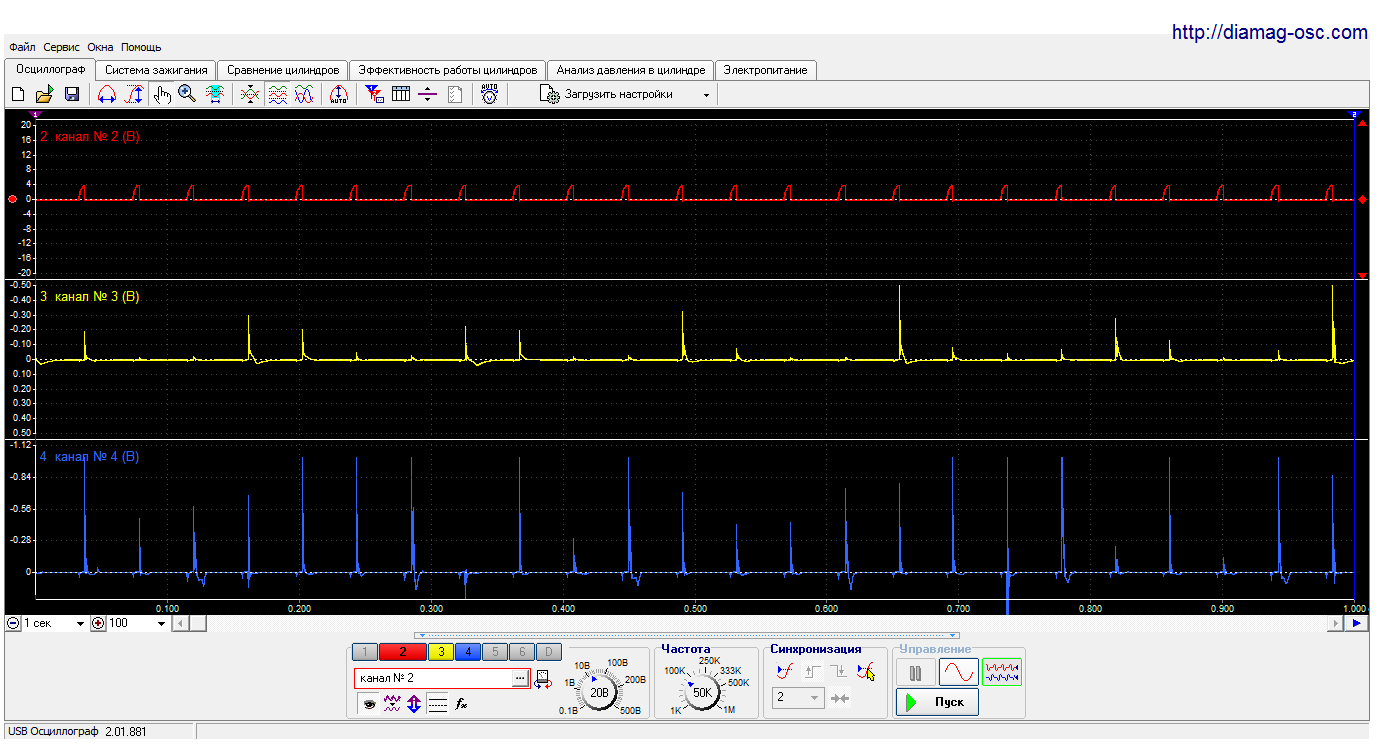1382x744 pixels.
Task: Toggle overlaid channels view icon
Action: (304, 94)
